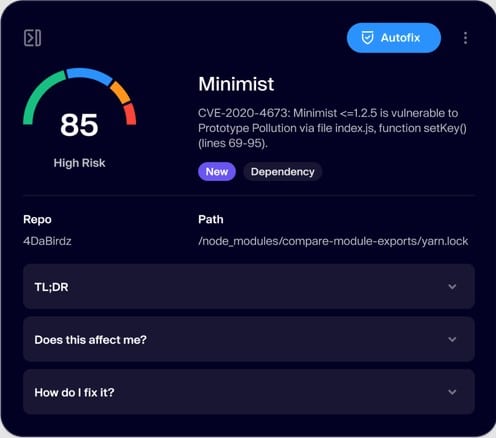The height and width of the screenshot is (438, 496).
Task: Open the yarn.lock file path
Action: [333, 241]
